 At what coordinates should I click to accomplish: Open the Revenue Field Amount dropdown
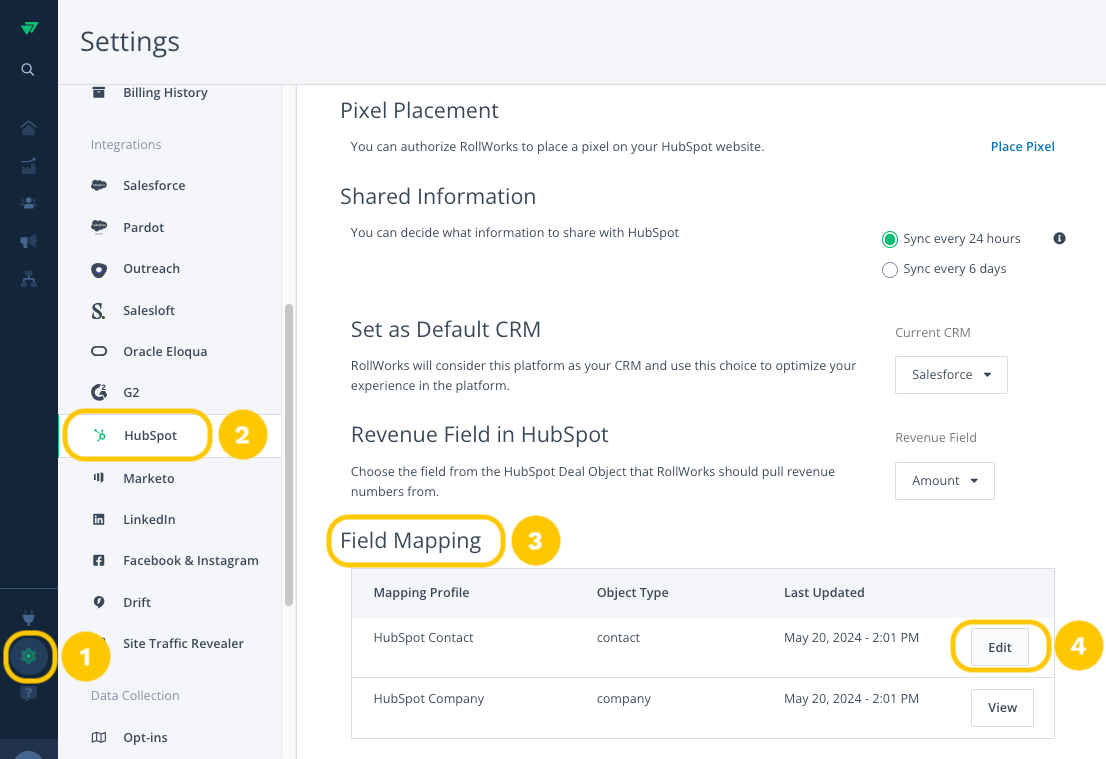(x=944, y=480)
